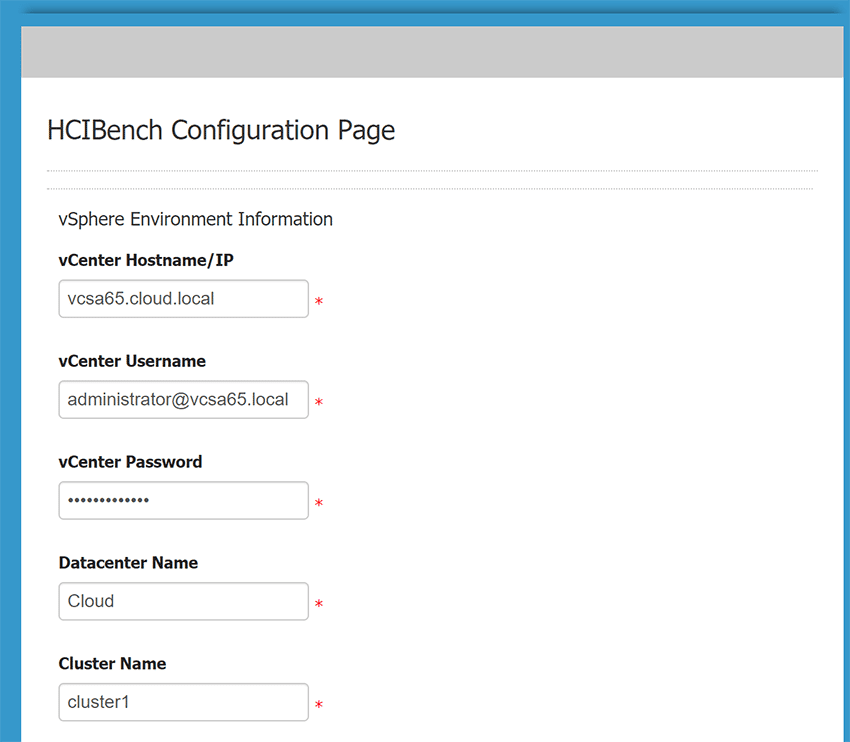850x742 pixels.
Task: Click the gray header bar at top
Action: pyautogui.click(x=432, y=52)
